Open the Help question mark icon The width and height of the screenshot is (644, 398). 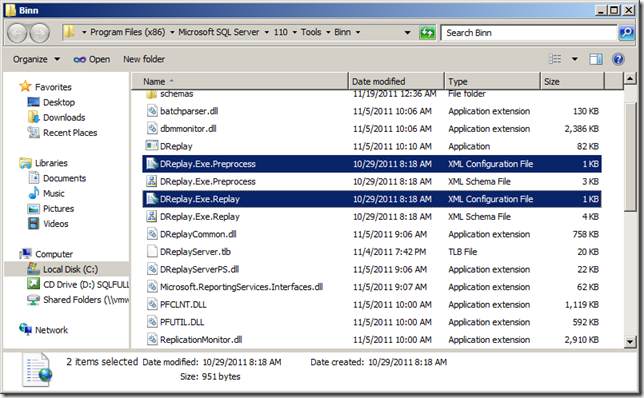click(x=618, y=60)
